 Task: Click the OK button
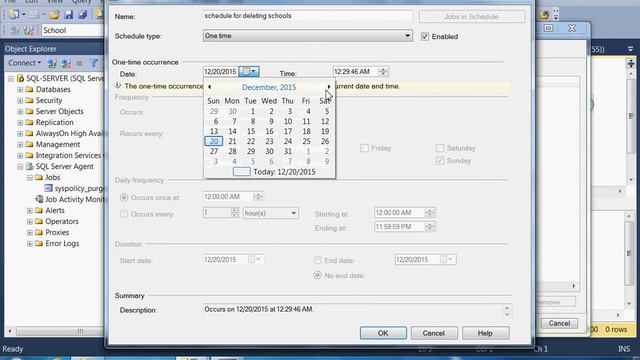[383, 333]
